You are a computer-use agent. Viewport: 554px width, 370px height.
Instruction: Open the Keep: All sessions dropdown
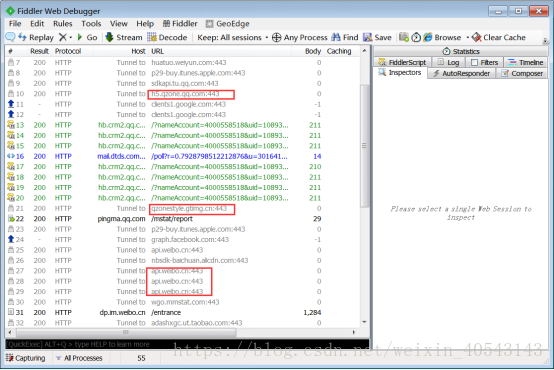[x=232, y=37]
